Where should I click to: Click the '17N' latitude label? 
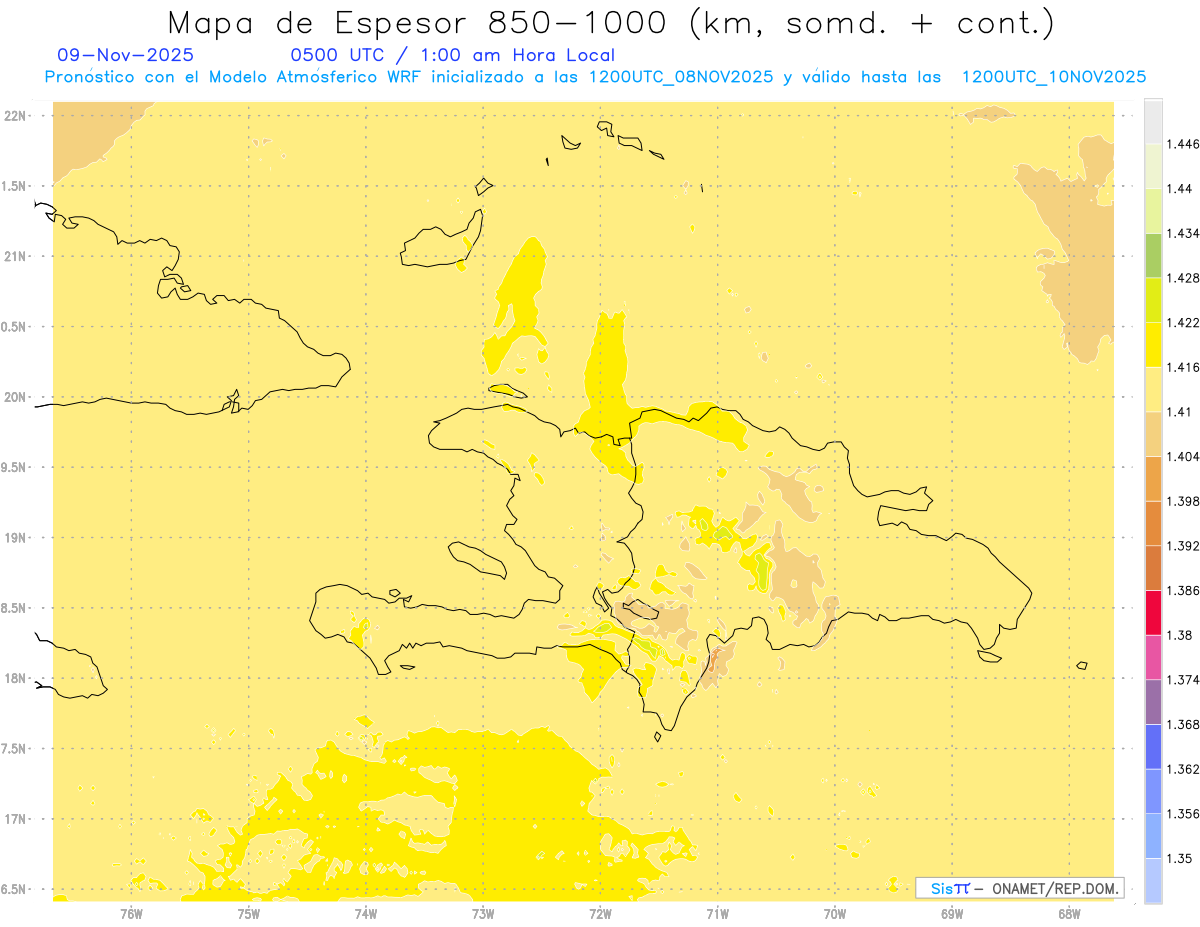[14, 820]
